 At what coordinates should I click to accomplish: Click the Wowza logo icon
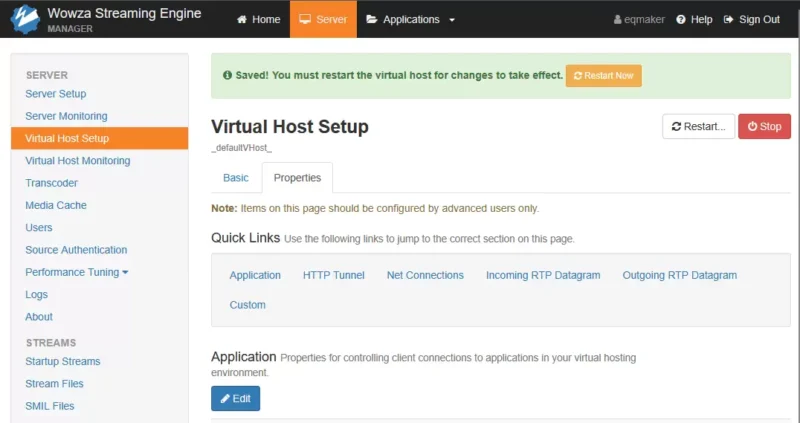(x=24, y=19)
